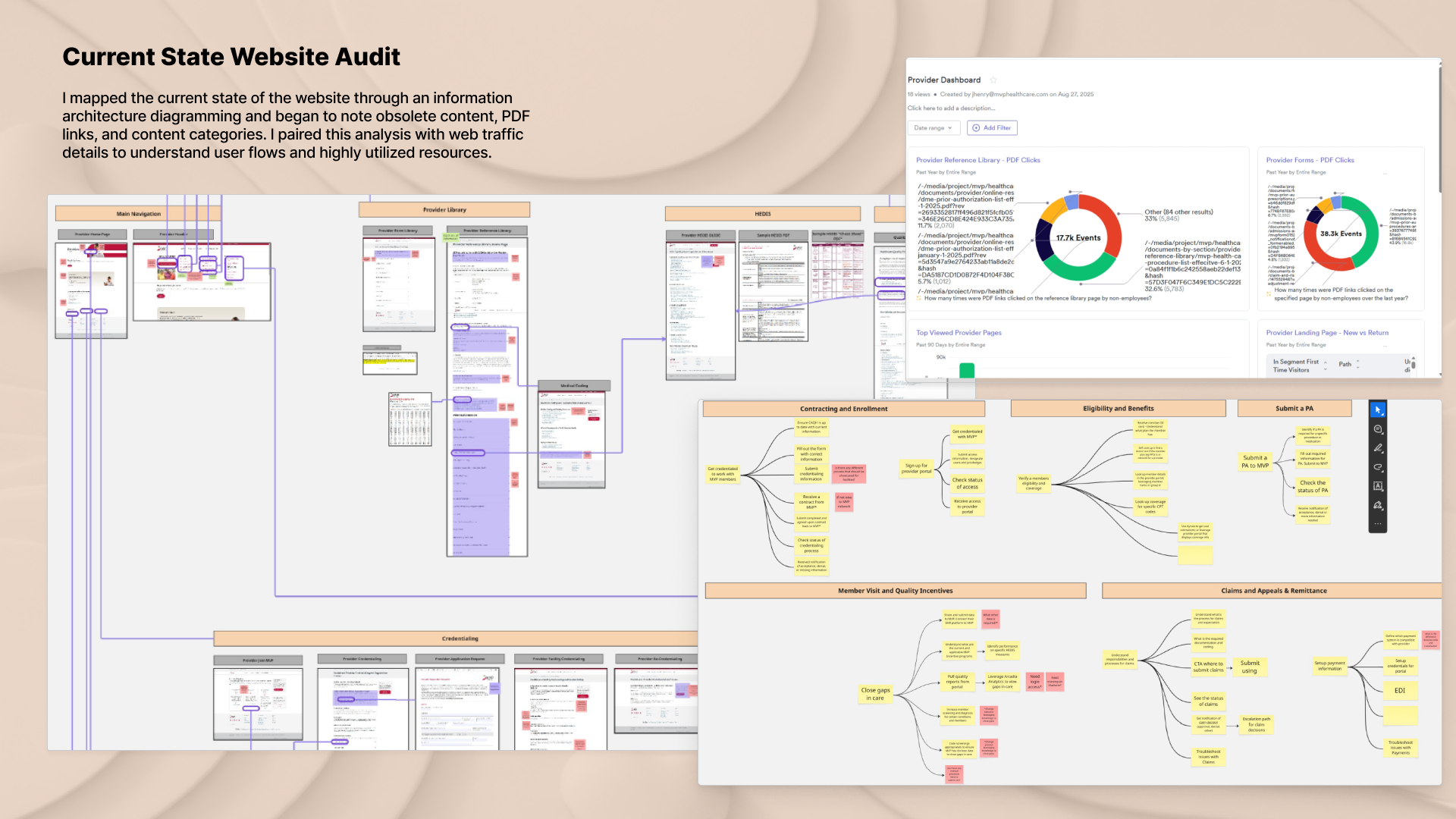Image resolution: width=1456 pixels, height=819 pixels.
Task: Star the Provider Dashboard as favorite
Action: click(993, 80)
